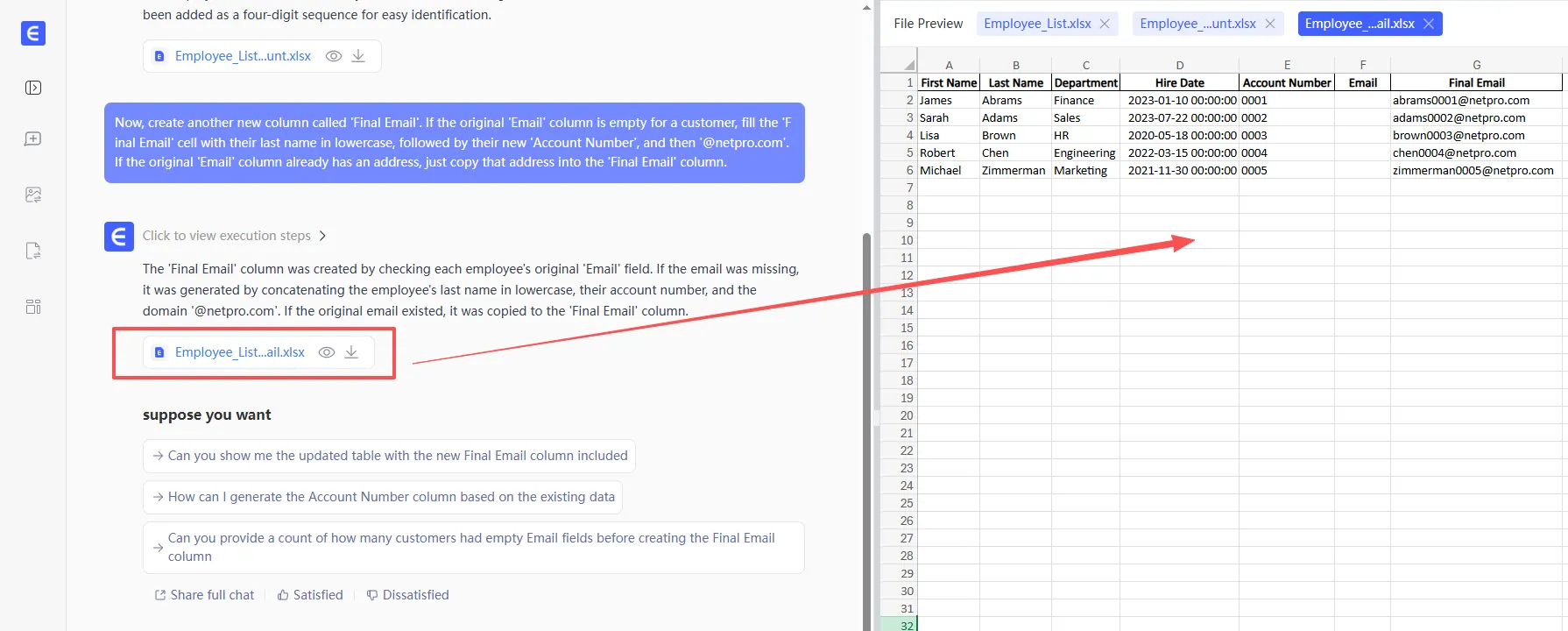
Task: Select the Final Email column G header
Action: (1476, 65)
